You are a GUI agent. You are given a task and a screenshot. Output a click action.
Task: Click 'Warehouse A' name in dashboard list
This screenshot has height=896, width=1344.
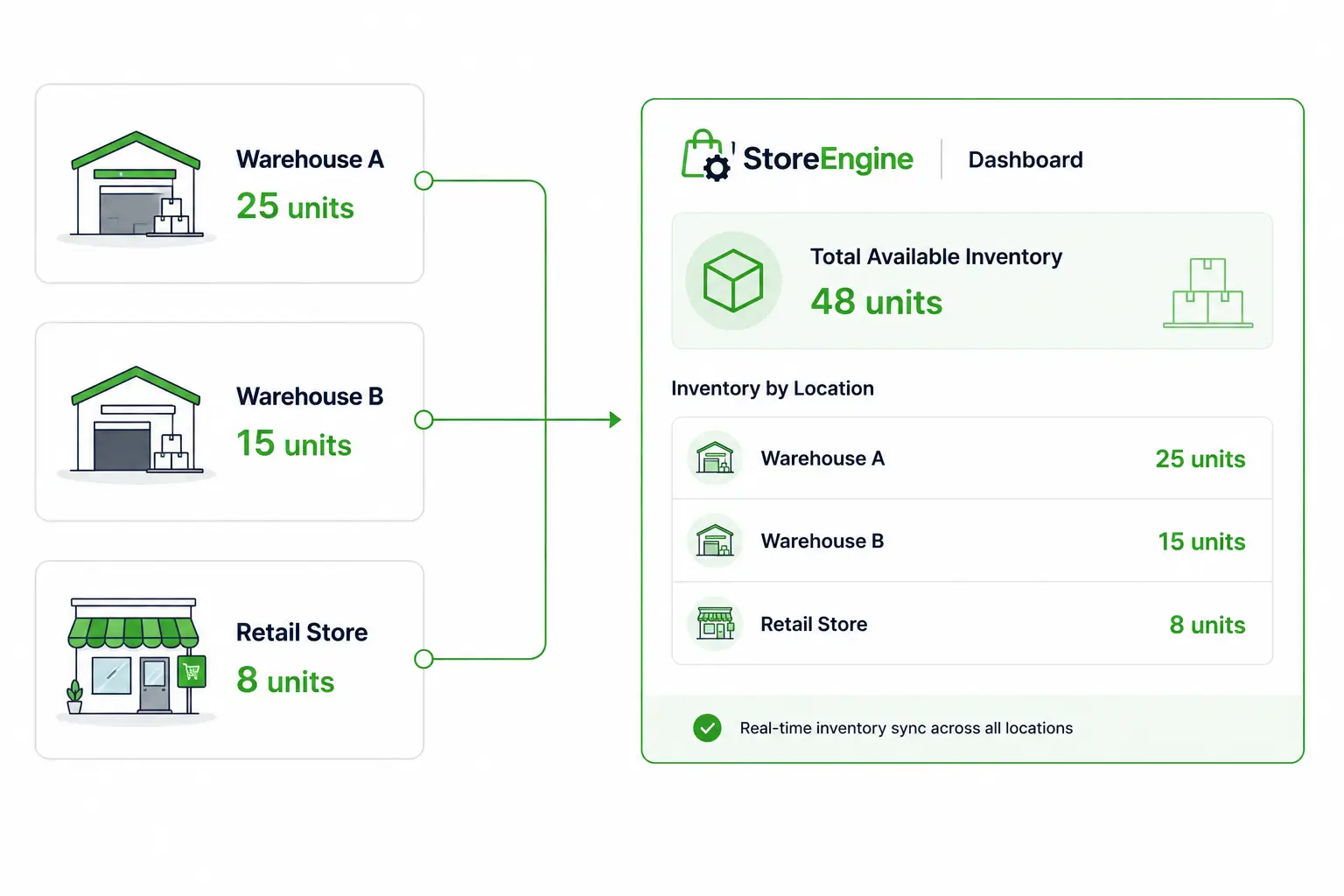point(822,458)
